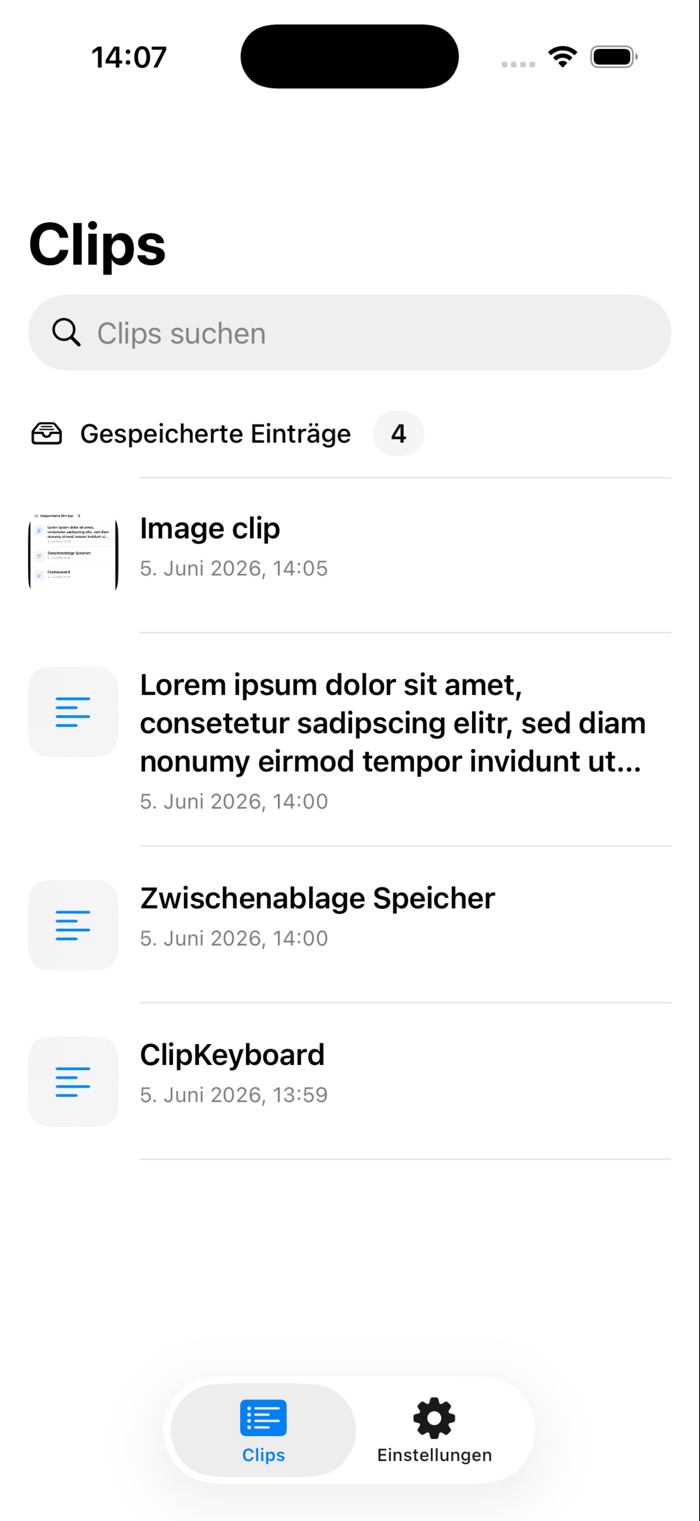Tap the text icon next to ClipKeyboard

click(73, 1082)
